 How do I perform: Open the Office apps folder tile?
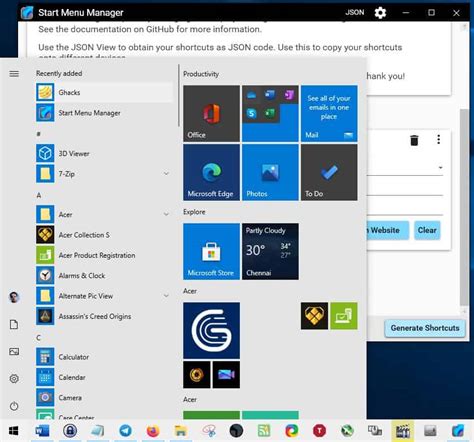point(270,113)
